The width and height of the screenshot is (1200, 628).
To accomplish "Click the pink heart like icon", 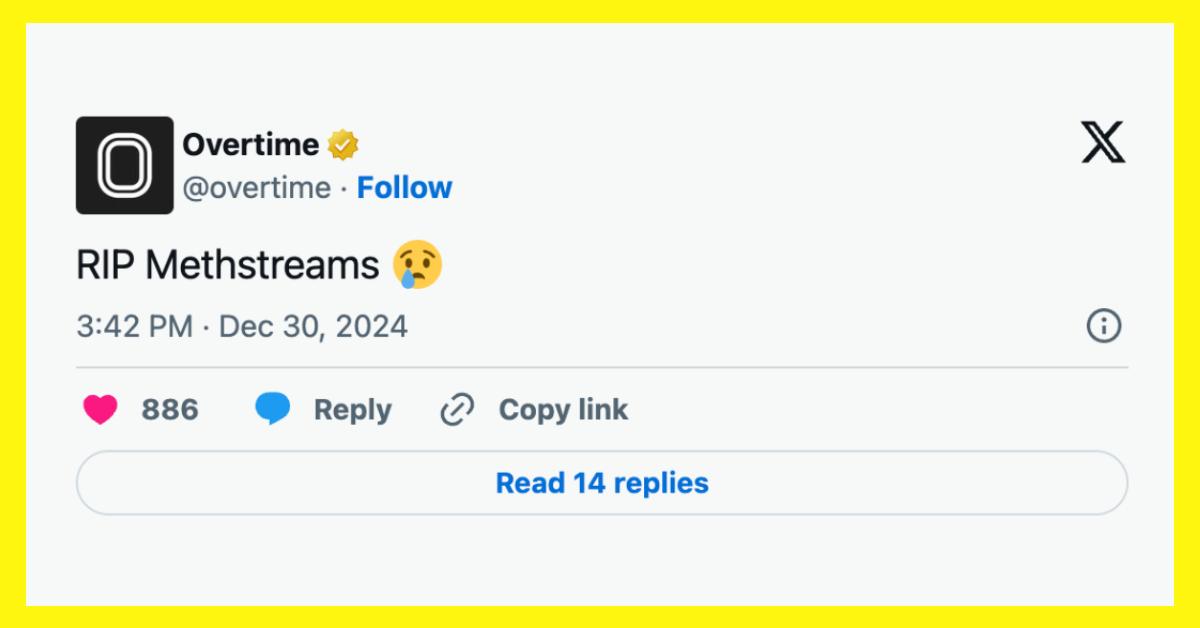I will [99, 409].
